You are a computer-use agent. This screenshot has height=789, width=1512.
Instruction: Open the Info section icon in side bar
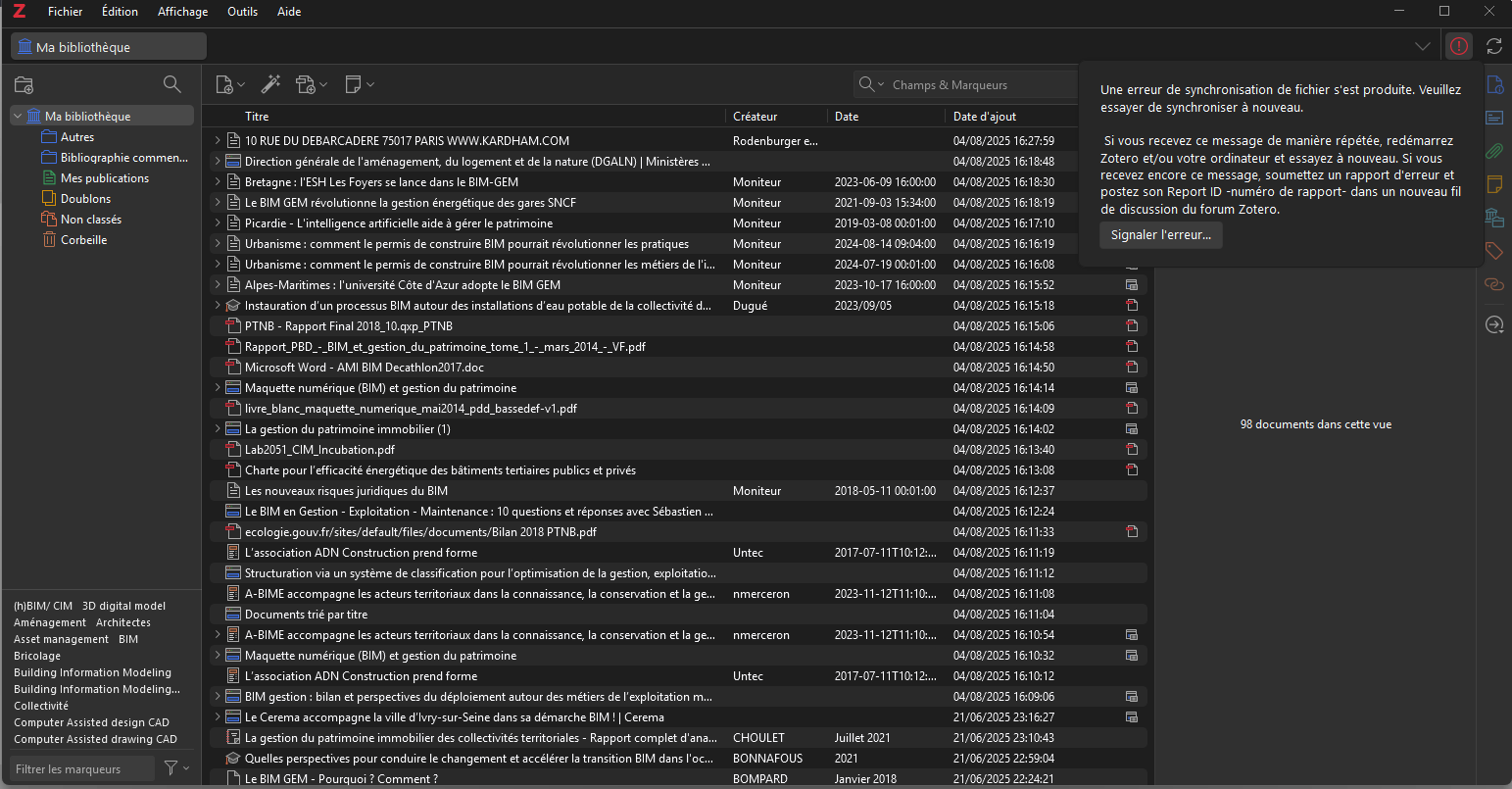click(x=1494, y=84)
